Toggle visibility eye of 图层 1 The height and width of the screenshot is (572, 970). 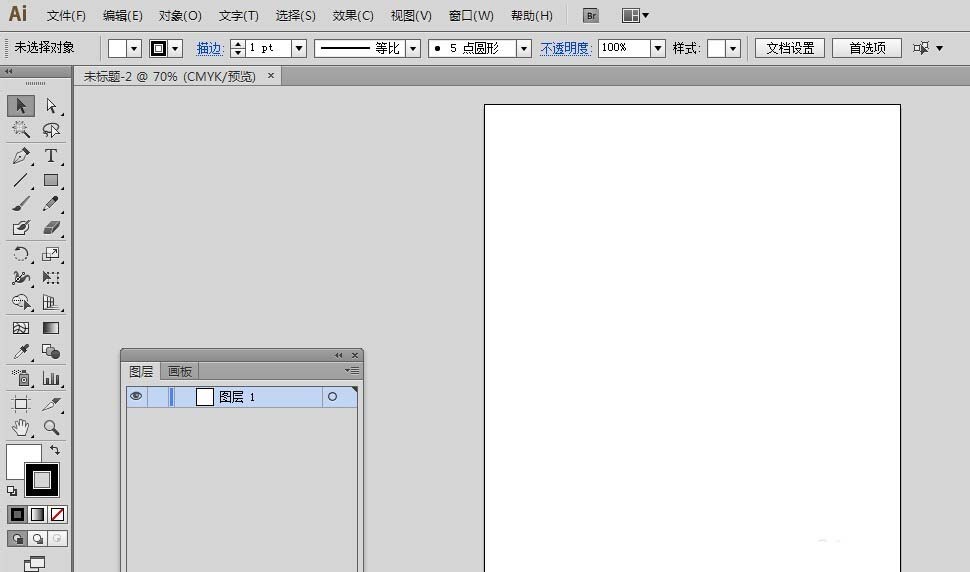136,396
